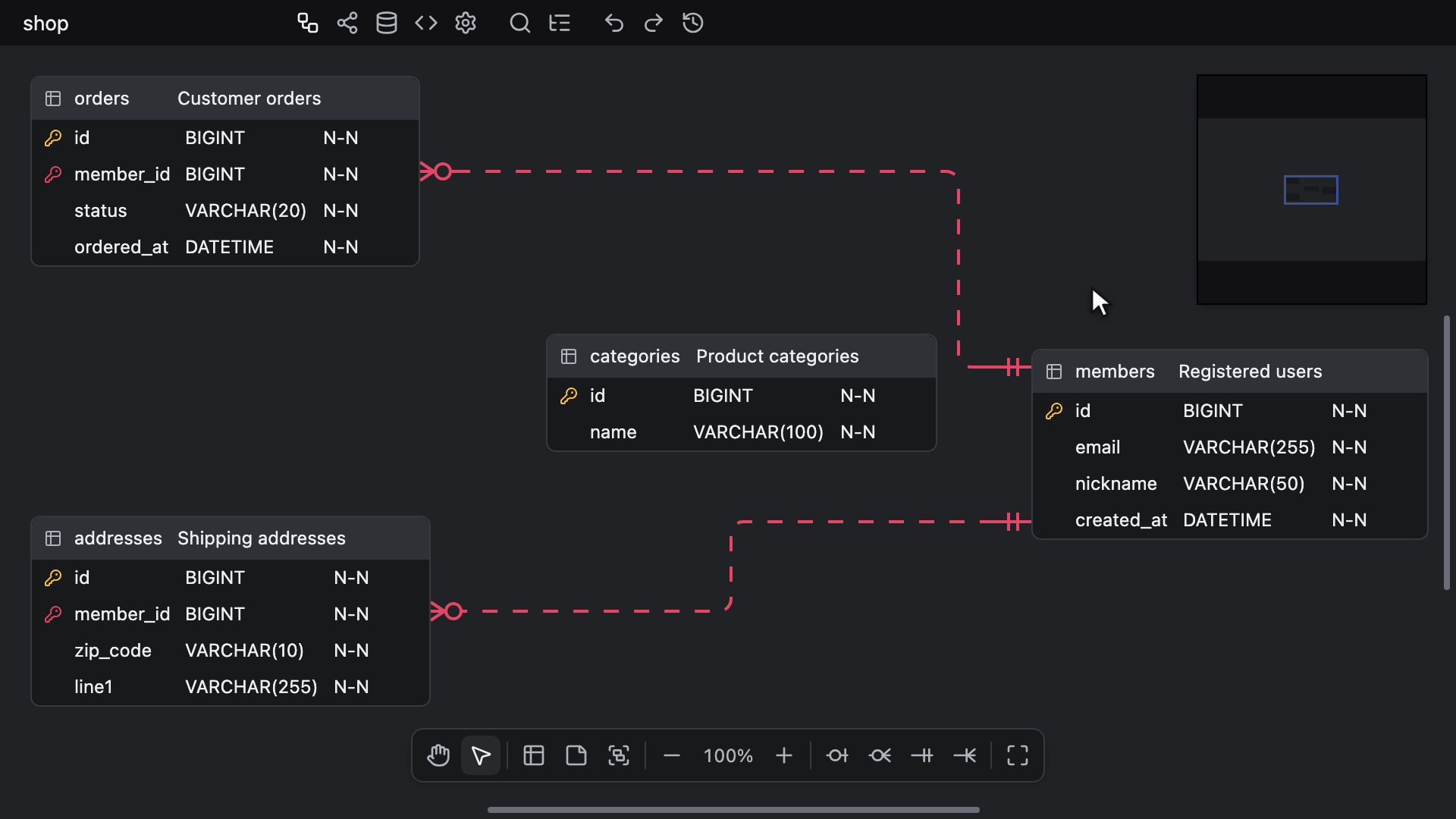The height and width of the screenshot is (819, 1456).
Task: Open the search magnifier icon
Action: 520,23
